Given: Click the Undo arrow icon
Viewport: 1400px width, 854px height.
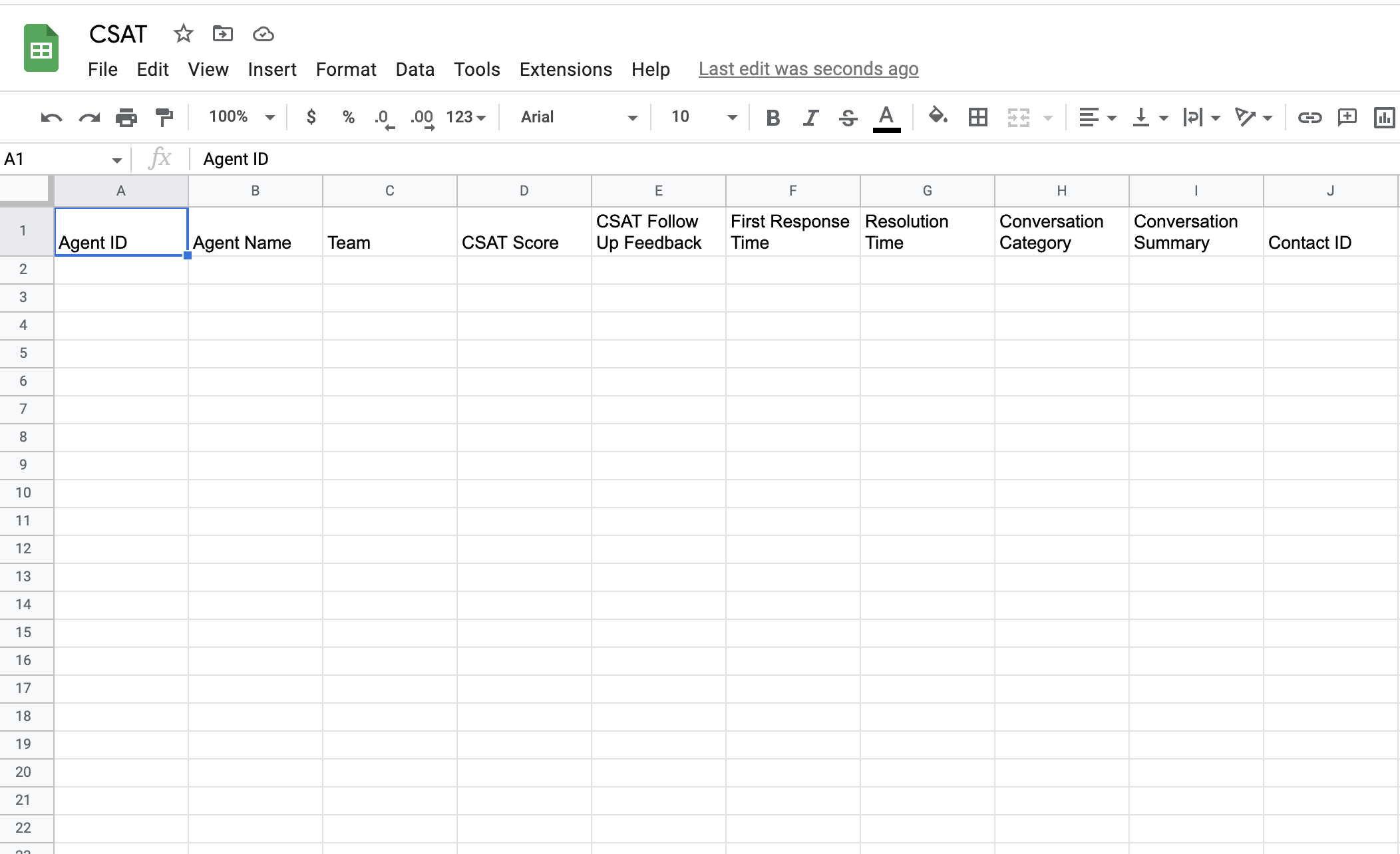Looking at the screenshot, I should coord(51,118).
